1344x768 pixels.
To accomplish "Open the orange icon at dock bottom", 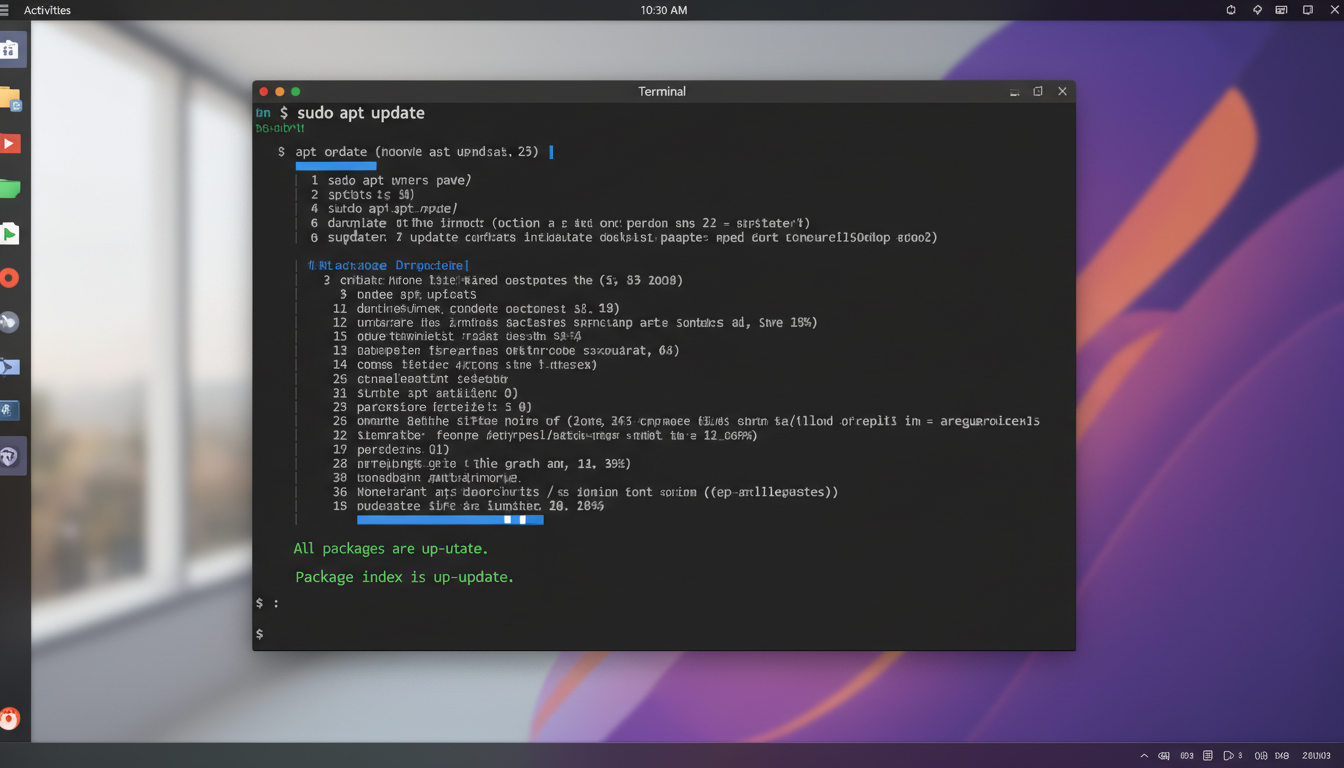I will [x=10, y=718].
